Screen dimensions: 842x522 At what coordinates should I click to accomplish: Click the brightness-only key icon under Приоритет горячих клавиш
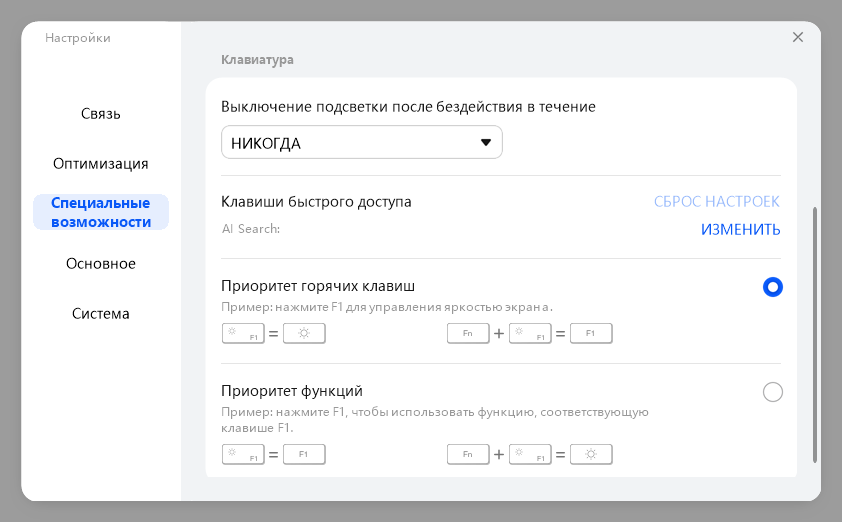[304, 334]
